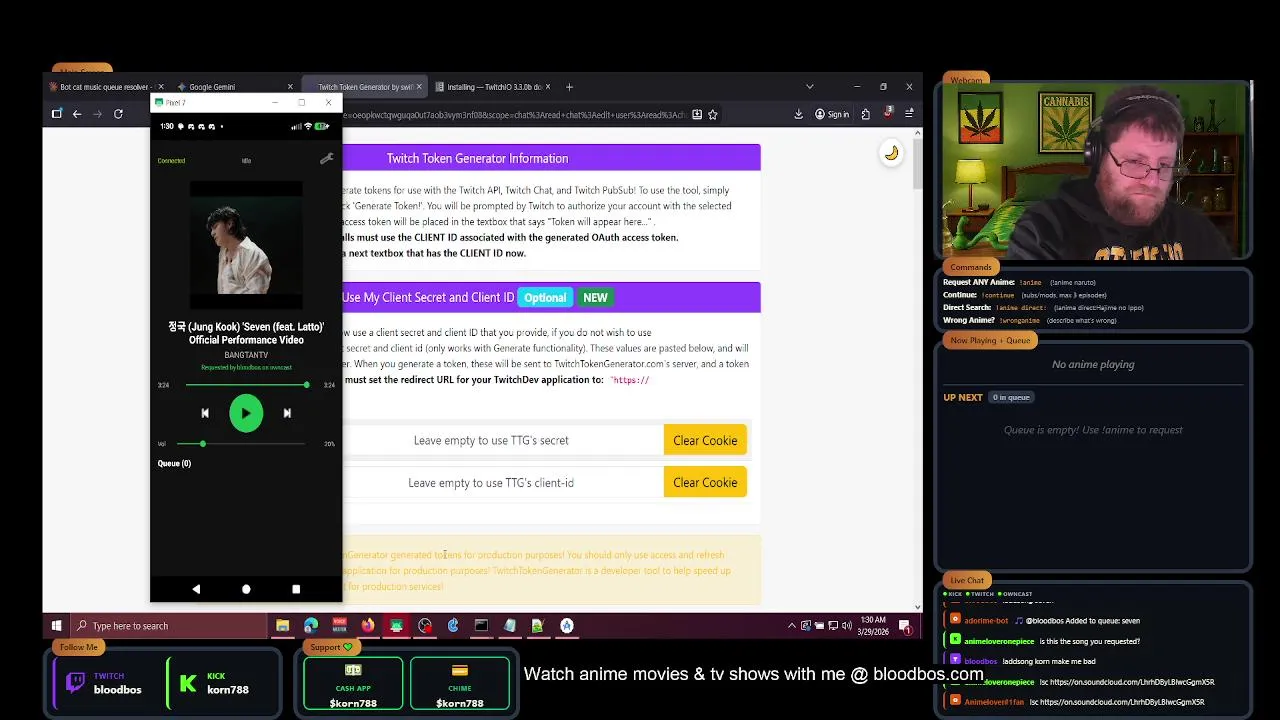The height and width of the screenshot is (720, 1280).
Task: Click the client secret input field
Action: point(503,440)
